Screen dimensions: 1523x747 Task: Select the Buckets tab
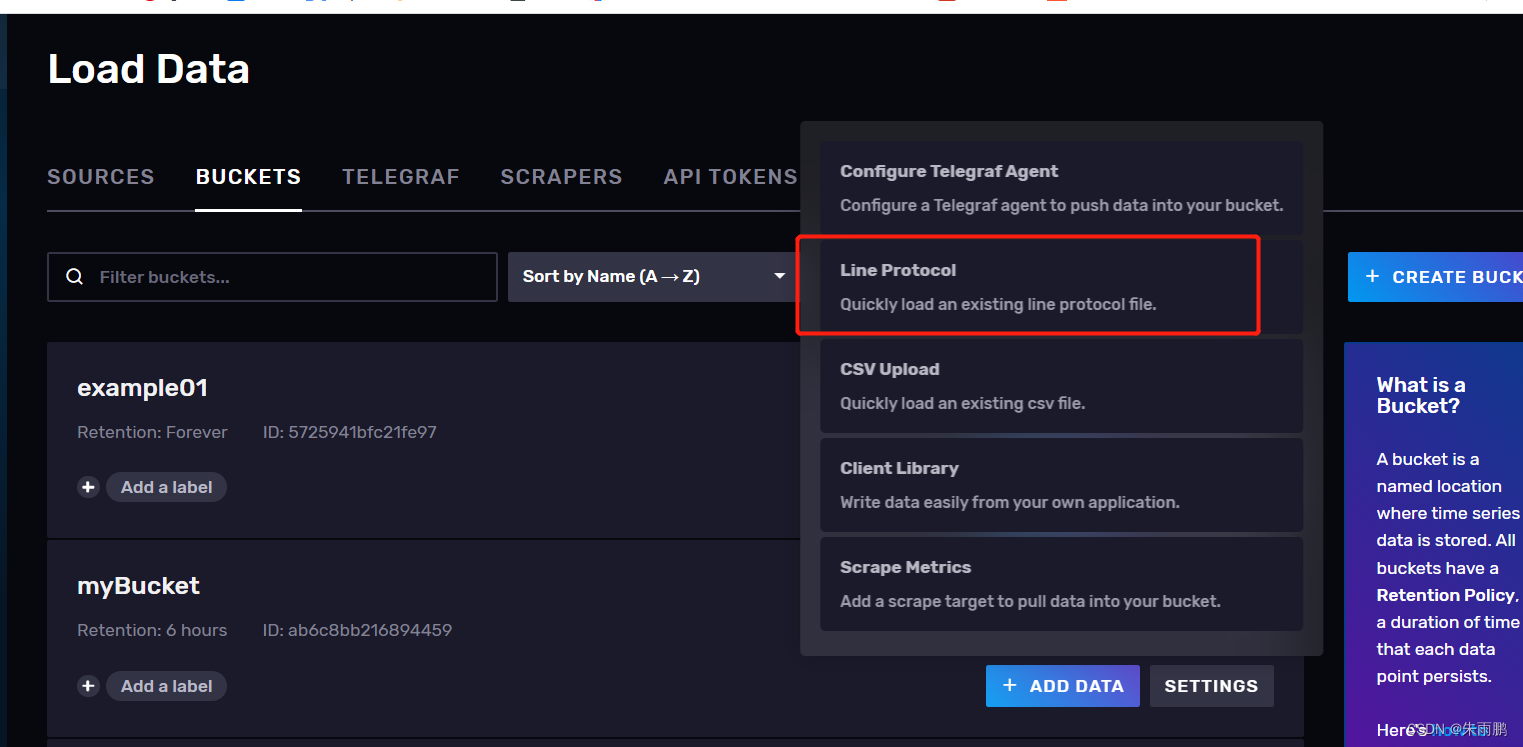tap(248, 177)
